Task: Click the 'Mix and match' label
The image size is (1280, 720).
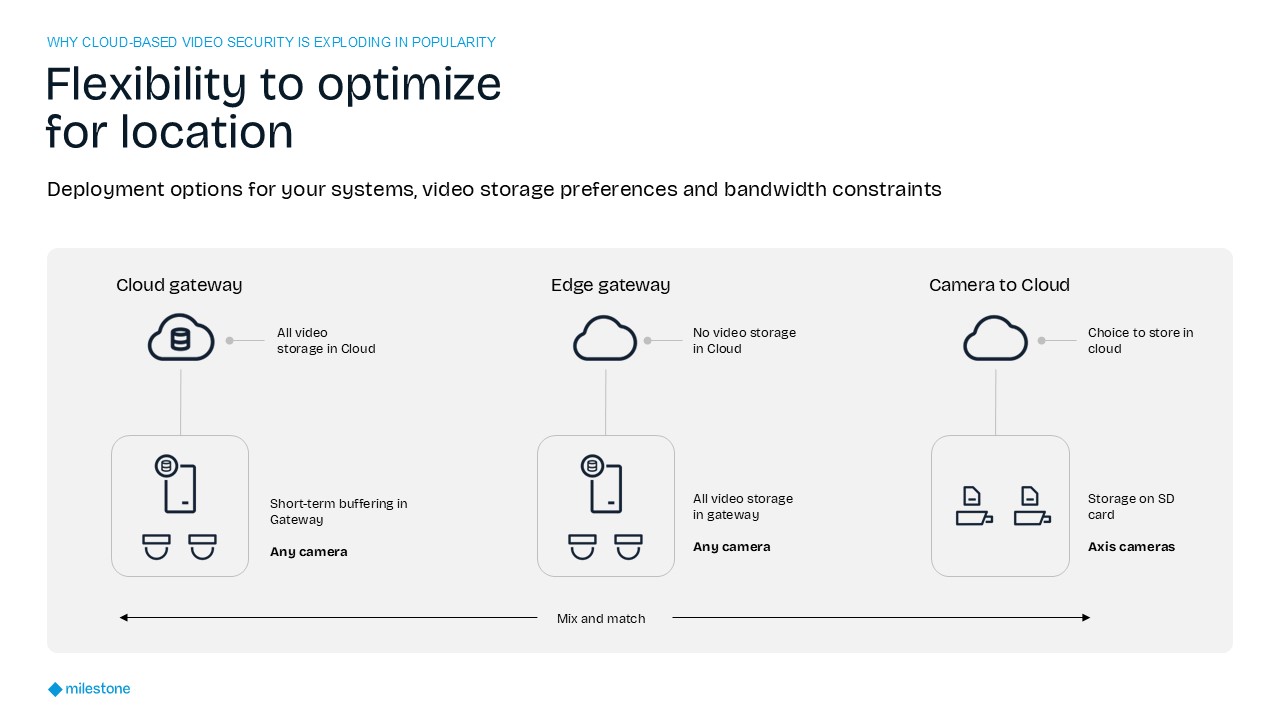Action: [601, 619]
